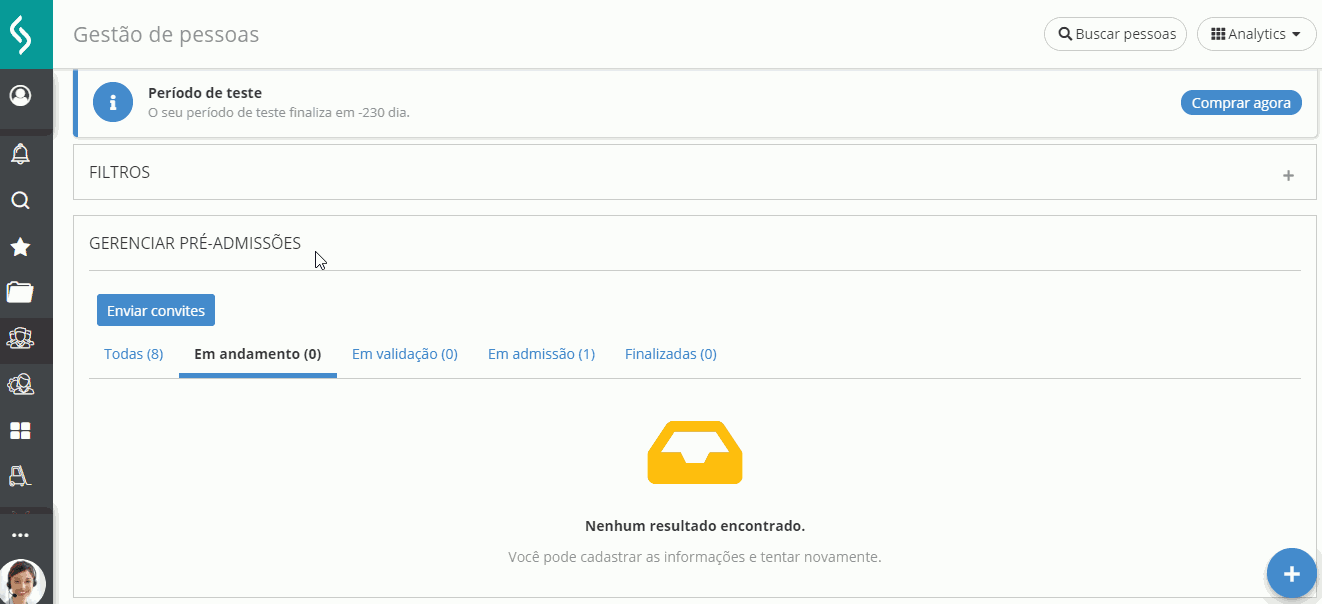The width and height of the screenshot is (1322, 604).
Task: Click the Gestão de pessoas title
Action: click(166, 34)
